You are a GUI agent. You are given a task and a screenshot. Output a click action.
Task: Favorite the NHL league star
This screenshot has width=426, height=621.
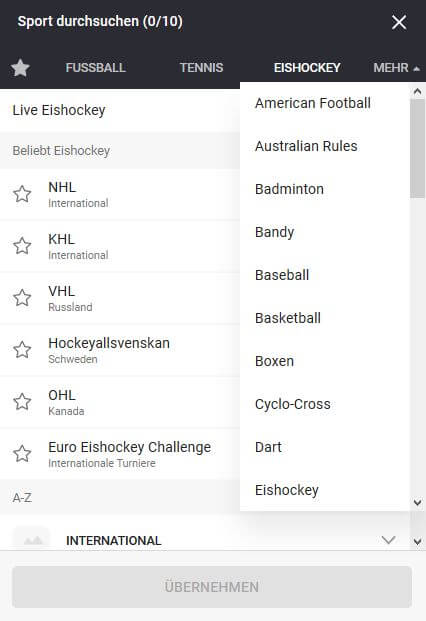click(22, 194)
